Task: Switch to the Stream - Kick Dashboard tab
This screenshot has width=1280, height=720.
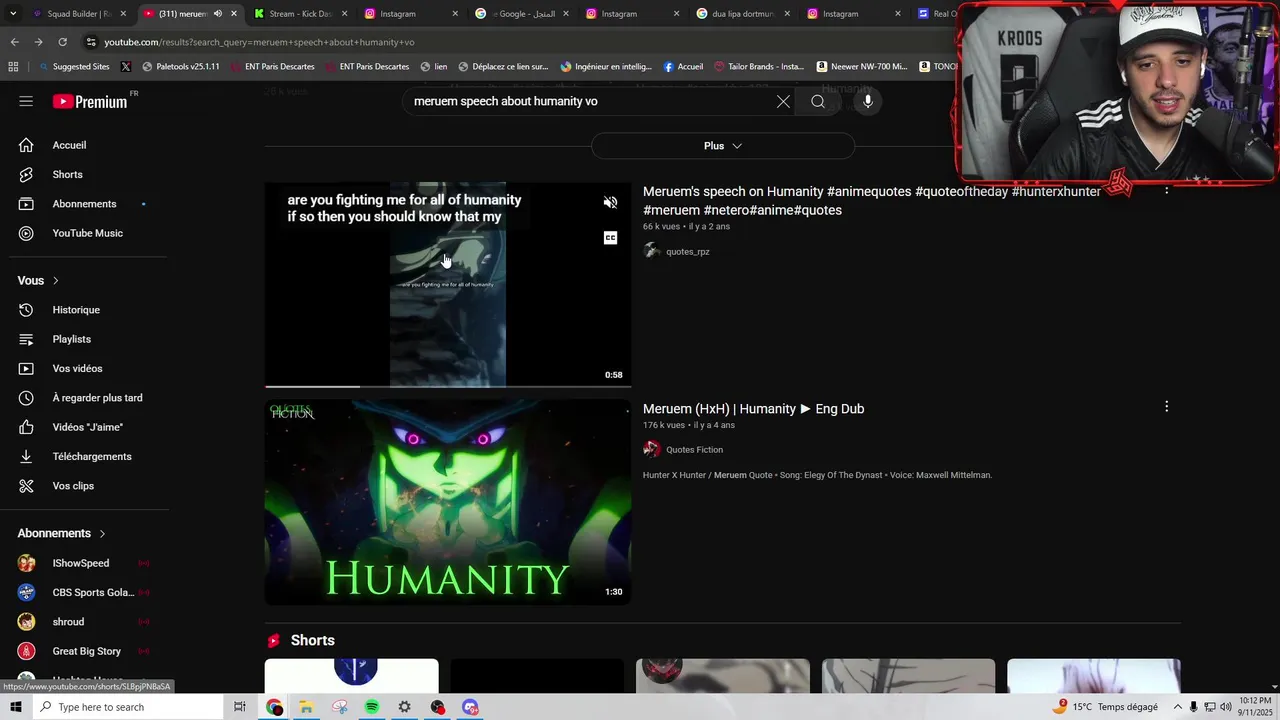Action: coord(300,14)
